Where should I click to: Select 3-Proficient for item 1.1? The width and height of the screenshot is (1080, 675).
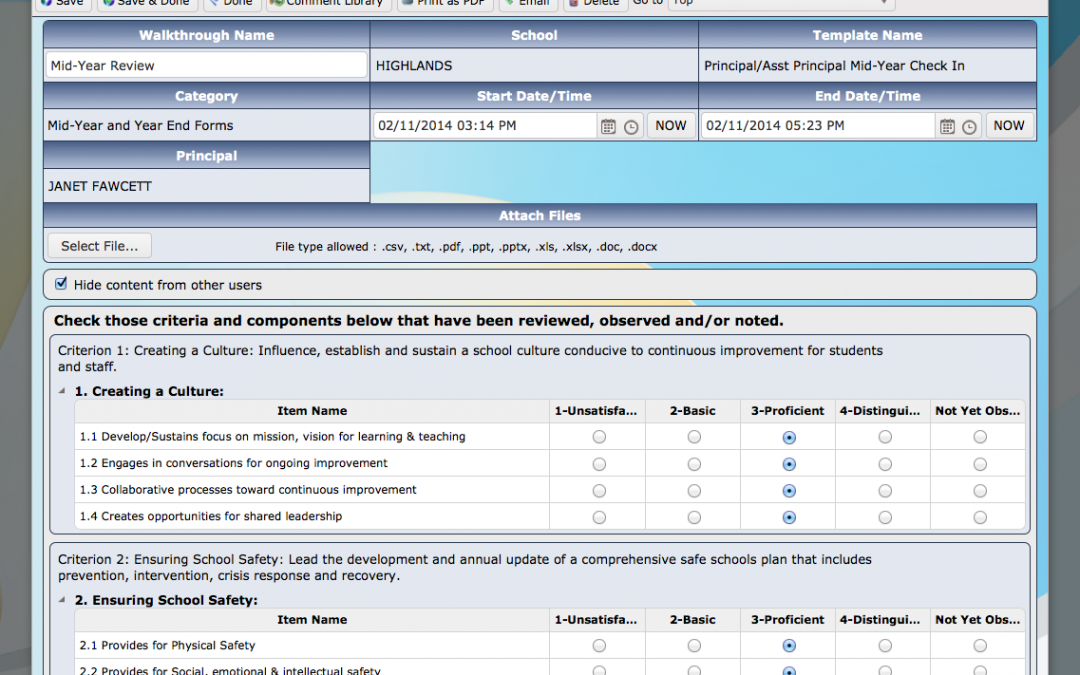pyautogui.click(x=789, y=437)
